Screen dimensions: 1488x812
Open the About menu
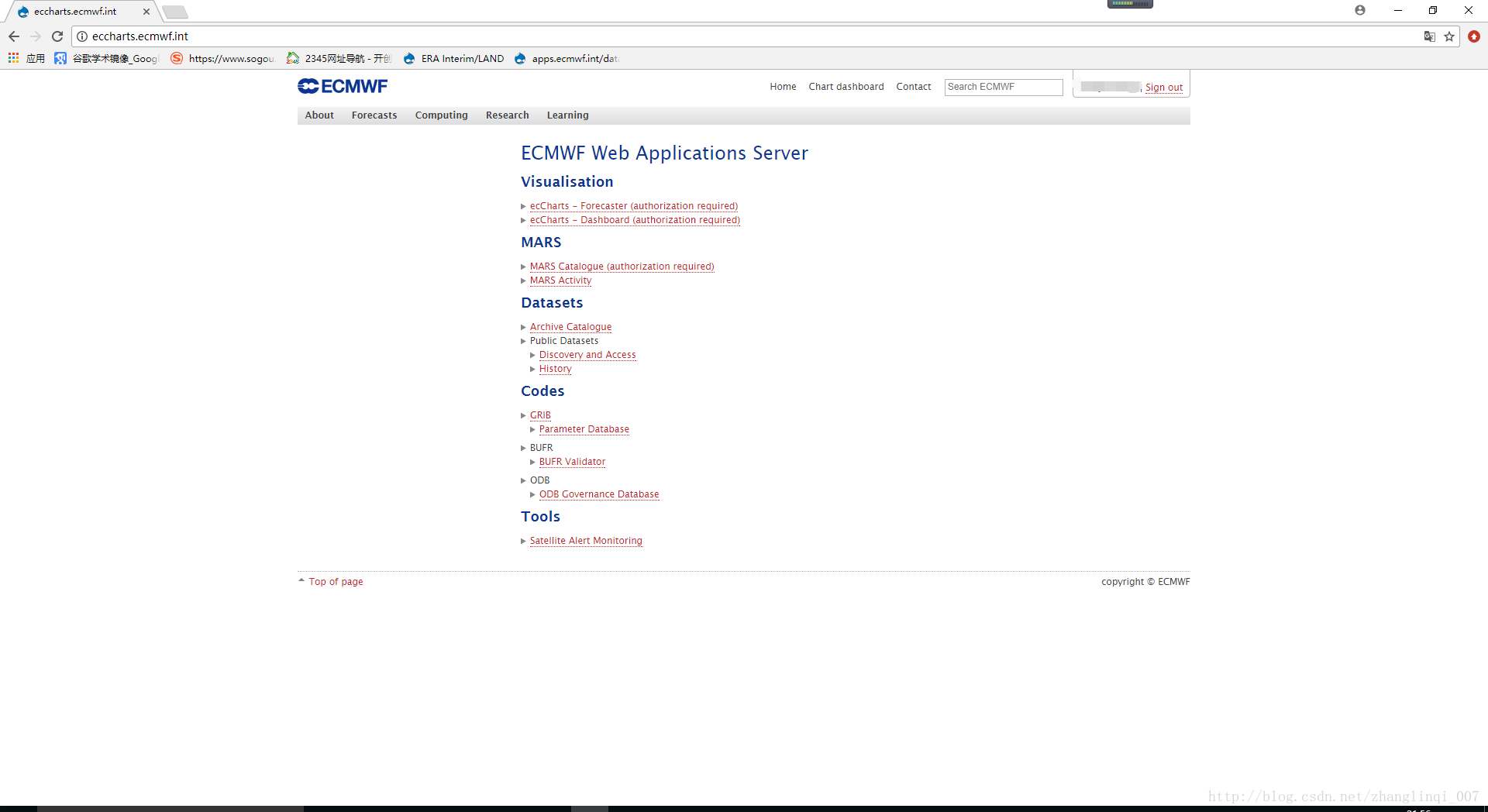click(319, 115)
